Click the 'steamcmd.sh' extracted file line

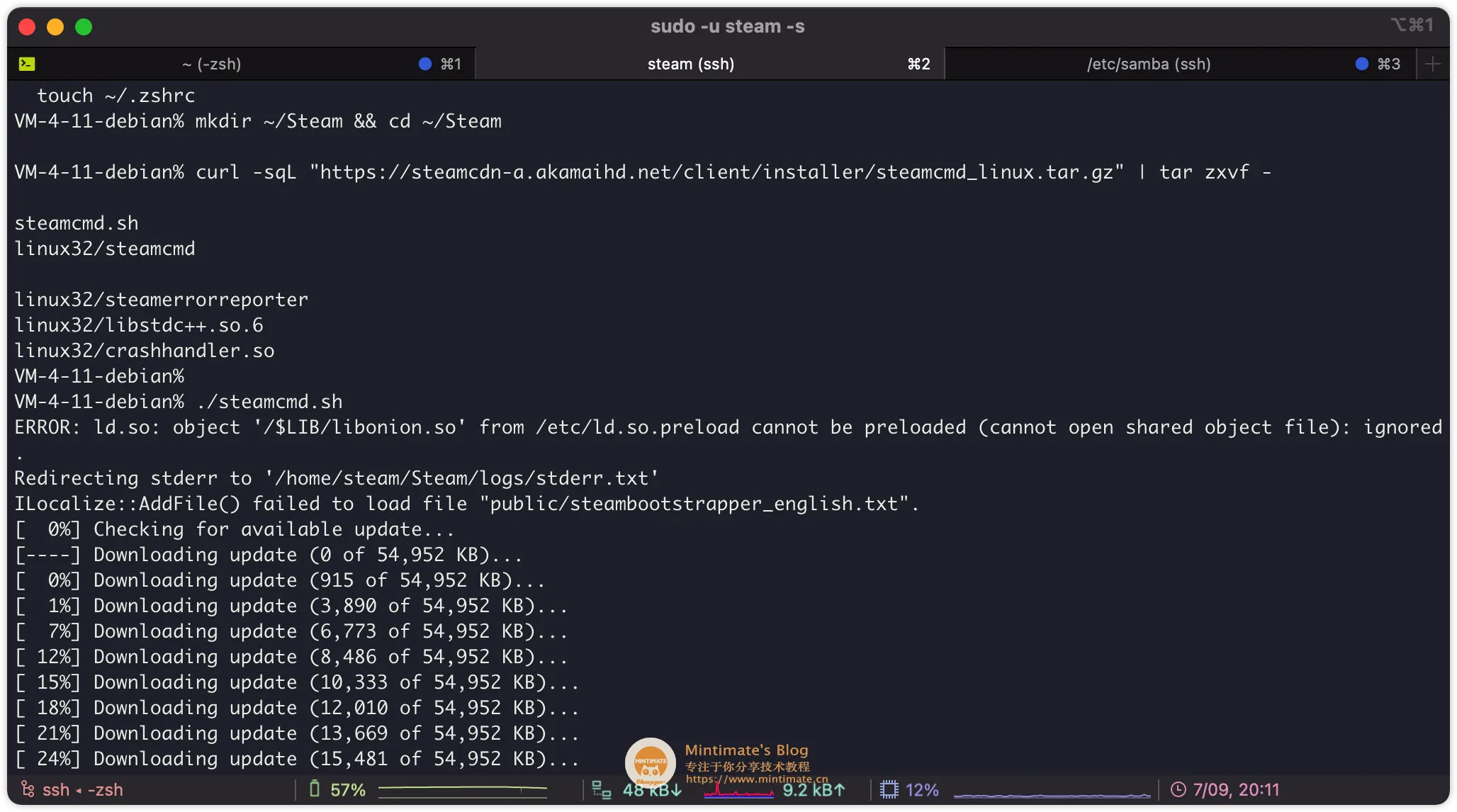pos(77,223)
